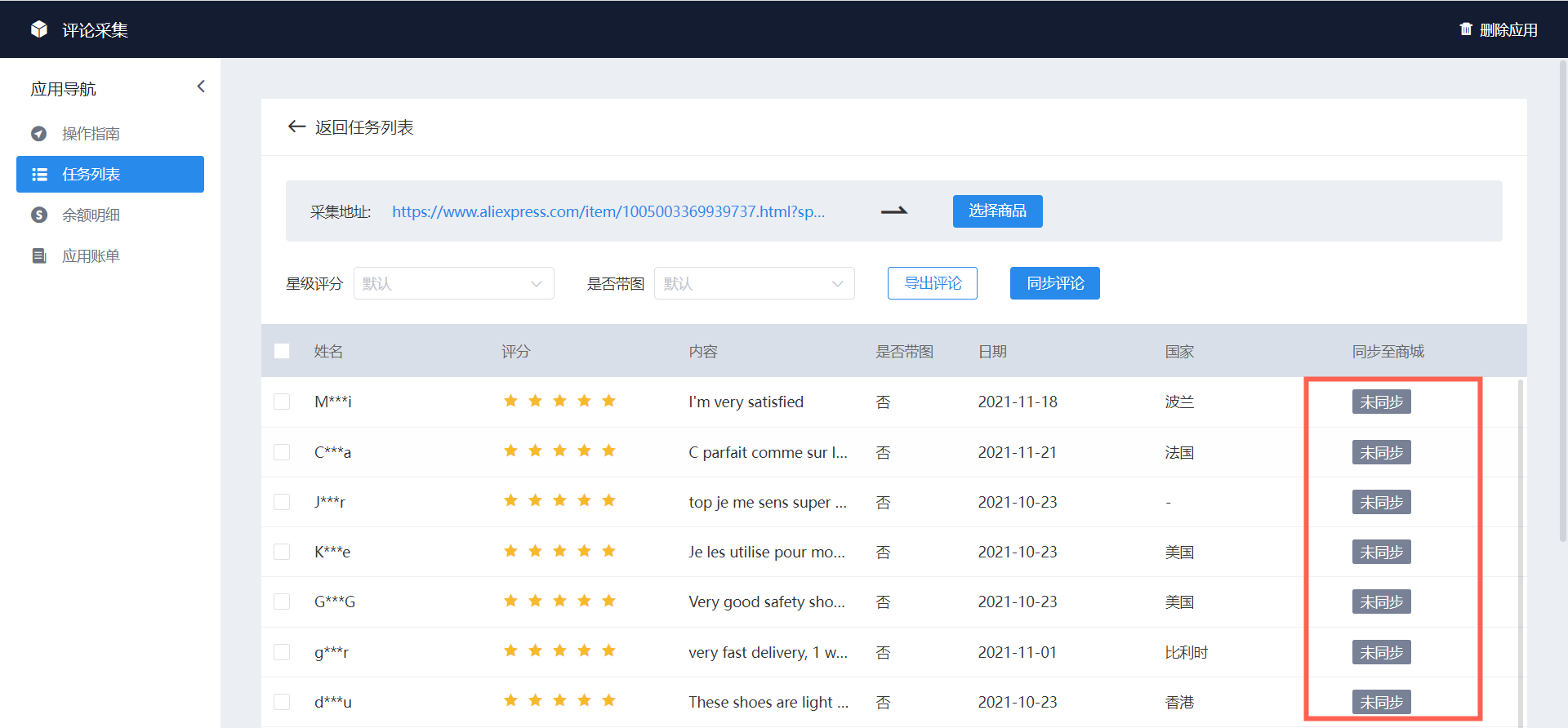Click 未同步 tag in g***r row

click(x=1381, y=652)
